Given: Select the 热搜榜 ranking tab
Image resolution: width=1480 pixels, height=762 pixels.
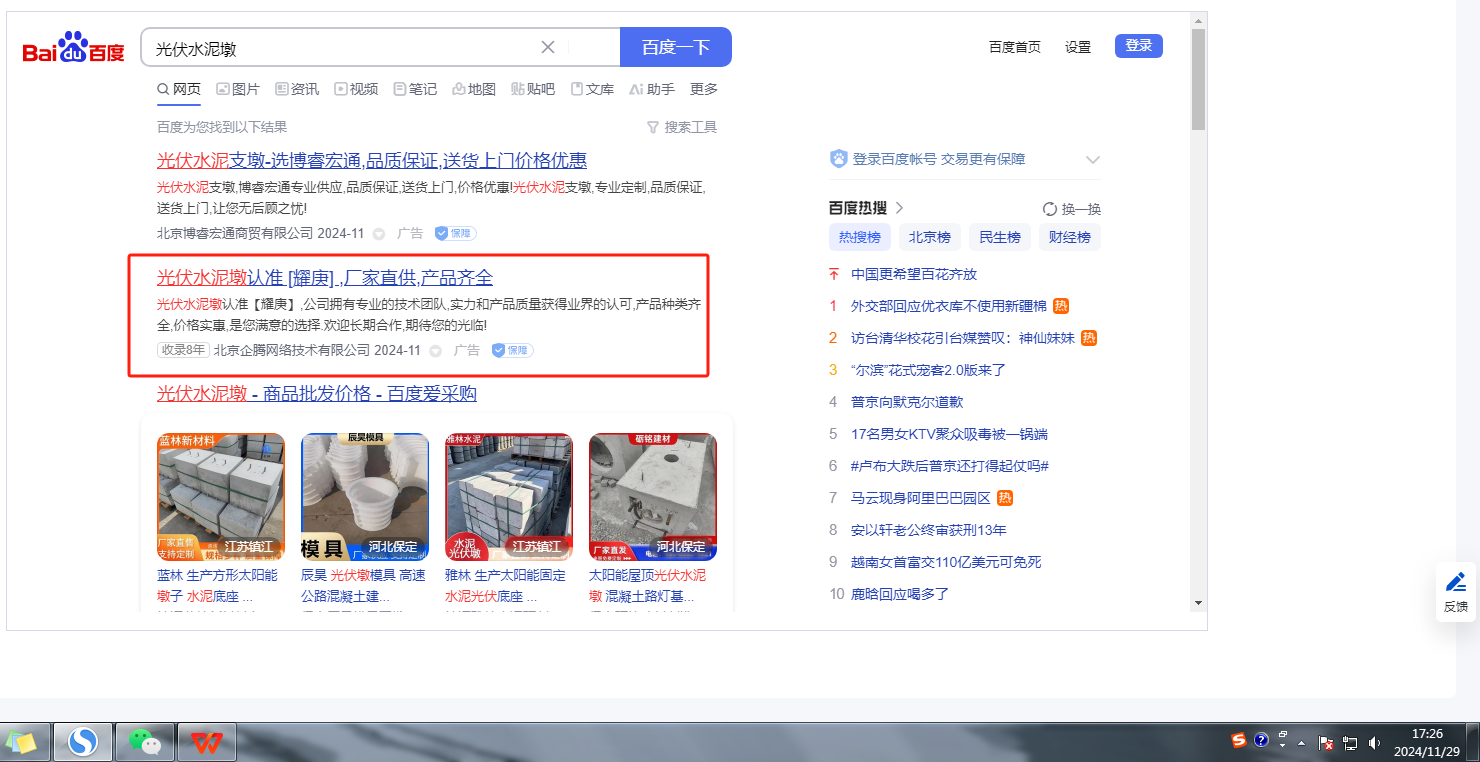Looking at the screenshot, I should [x=860, y=237].
